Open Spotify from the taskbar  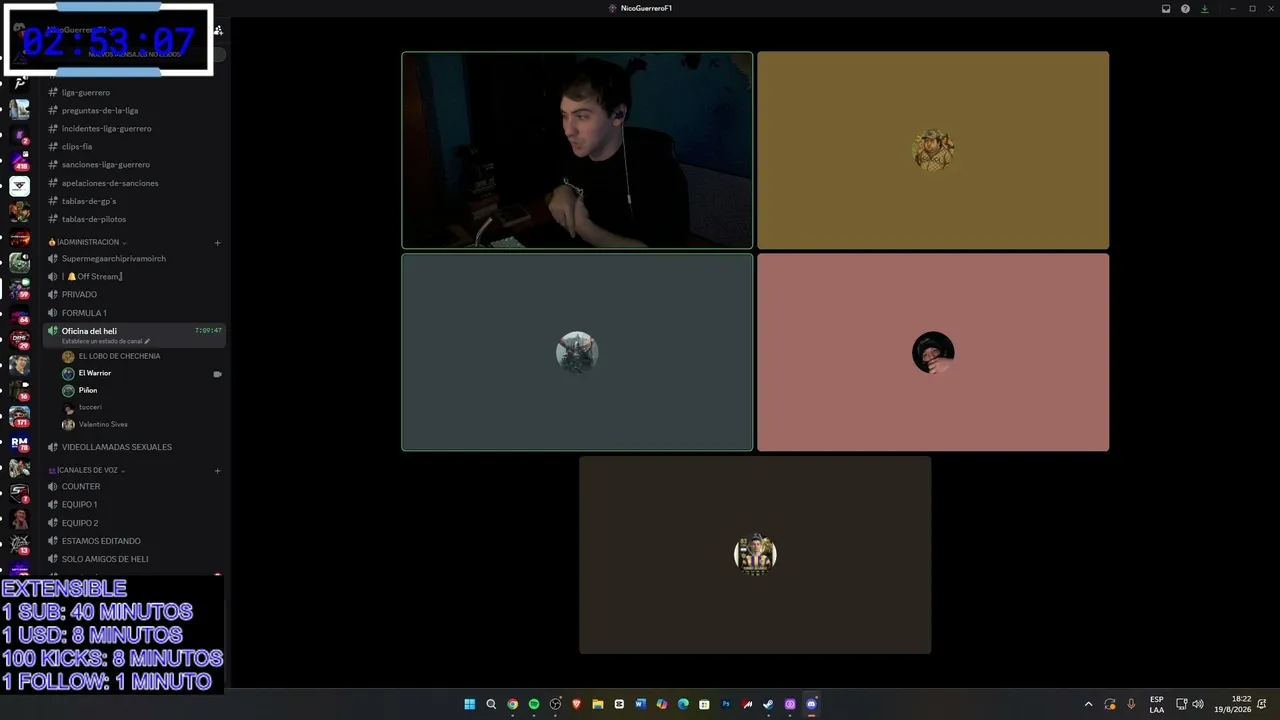(x=534, y=704)
